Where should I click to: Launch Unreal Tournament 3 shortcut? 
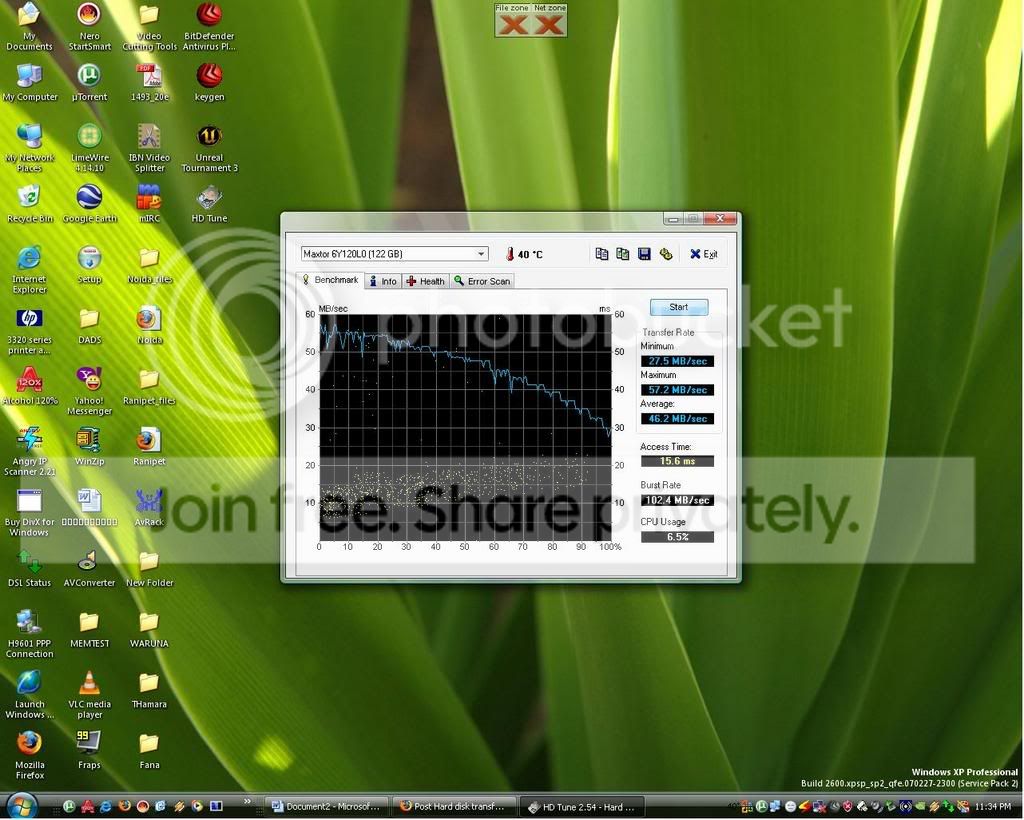tap(210, 148)
